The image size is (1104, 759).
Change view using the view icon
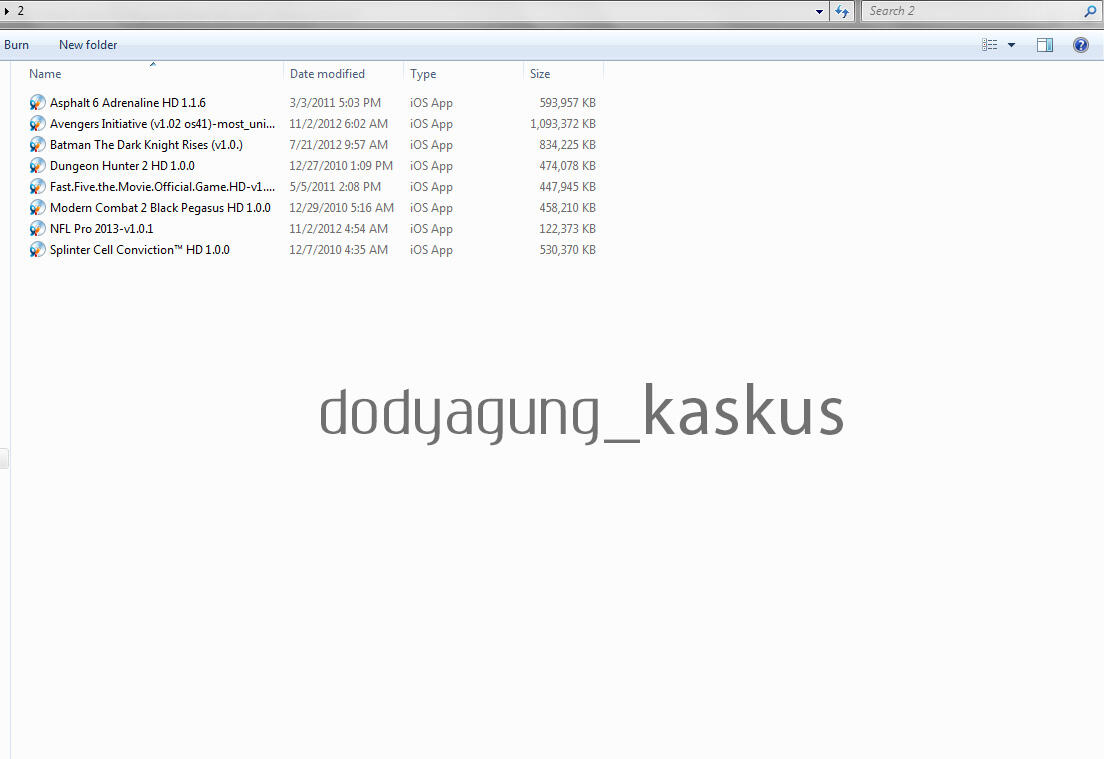[989, 45]
